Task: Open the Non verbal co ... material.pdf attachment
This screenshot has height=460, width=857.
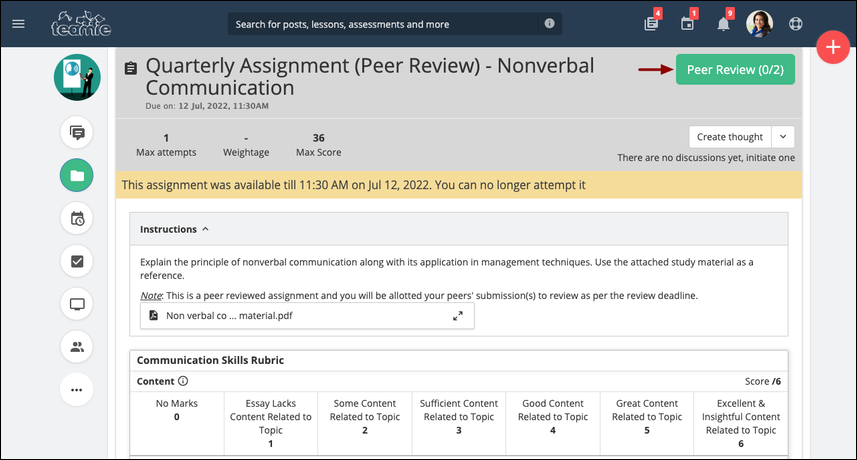Action: pyautogui.click(x=307, y=316)
